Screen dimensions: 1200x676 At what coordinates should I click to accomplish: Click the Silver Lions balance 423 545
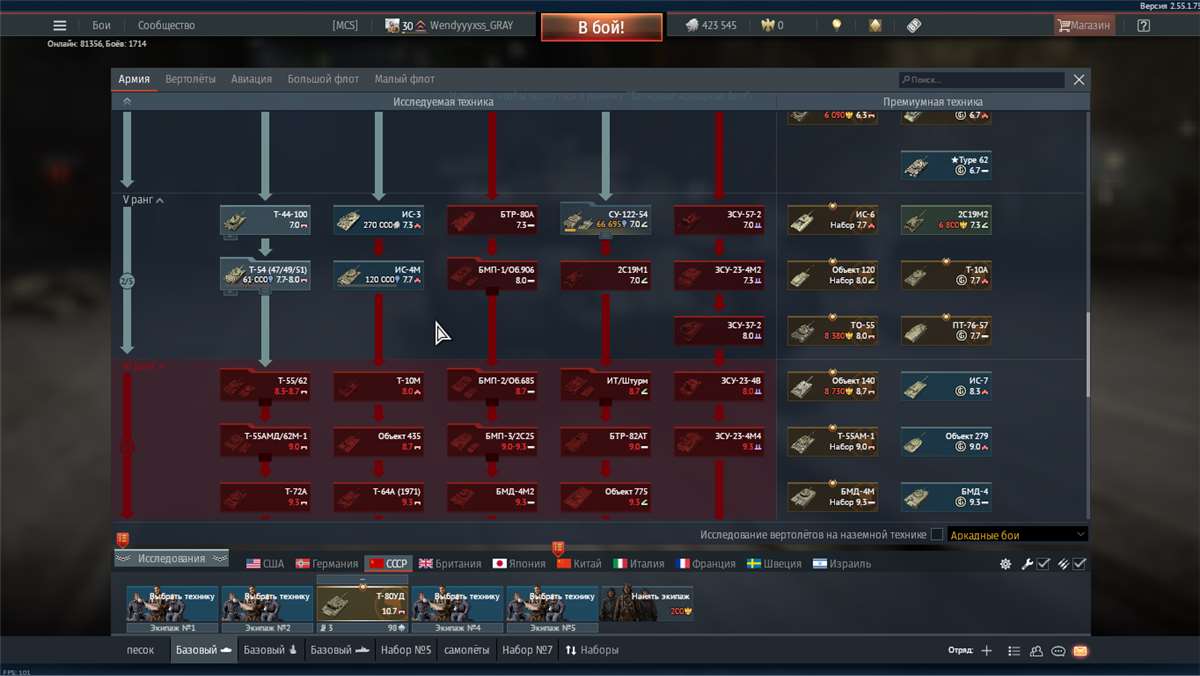click(x=711, y=25)
